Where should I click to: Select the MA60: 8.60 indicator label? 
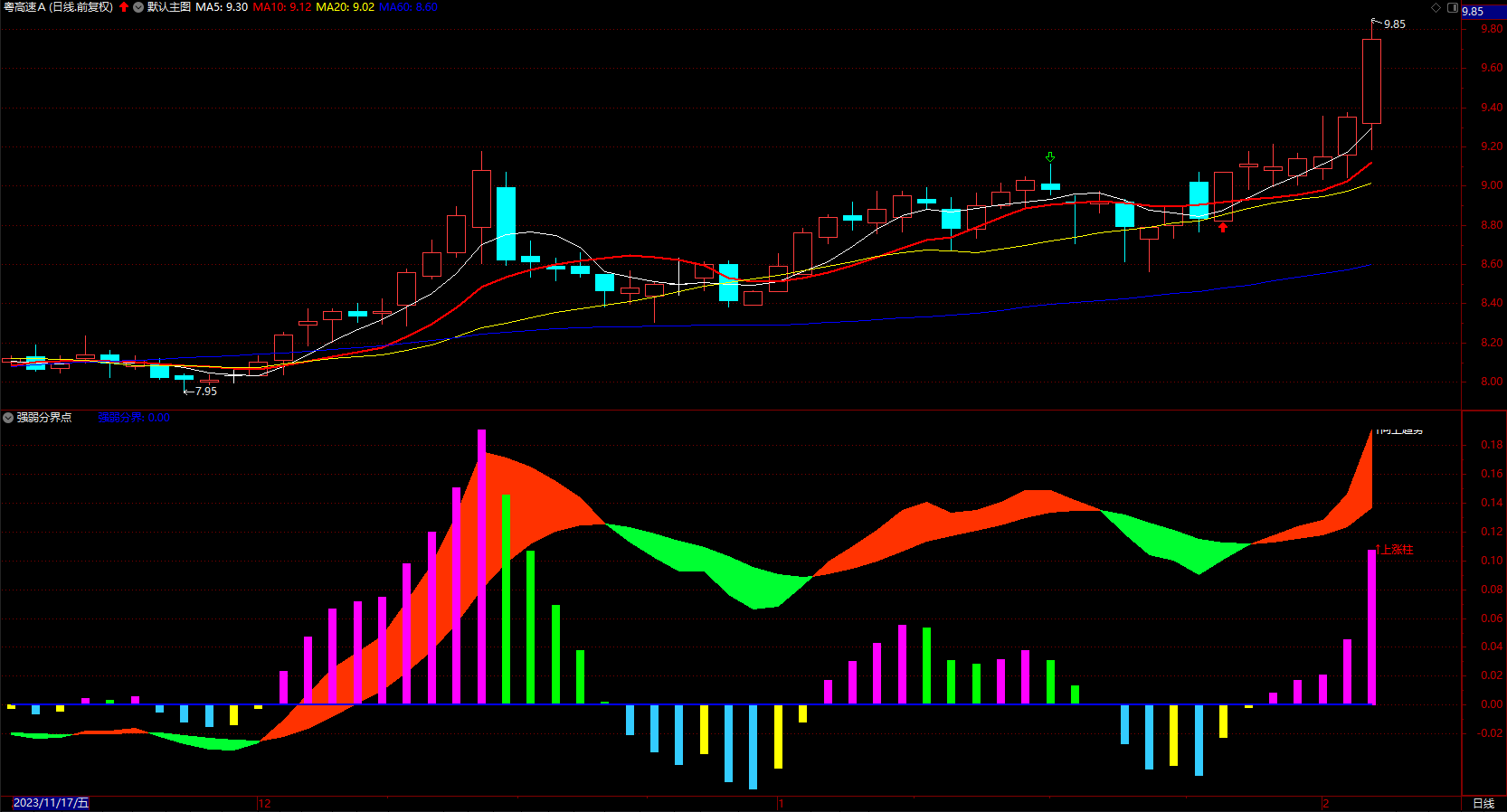point(408,7)
